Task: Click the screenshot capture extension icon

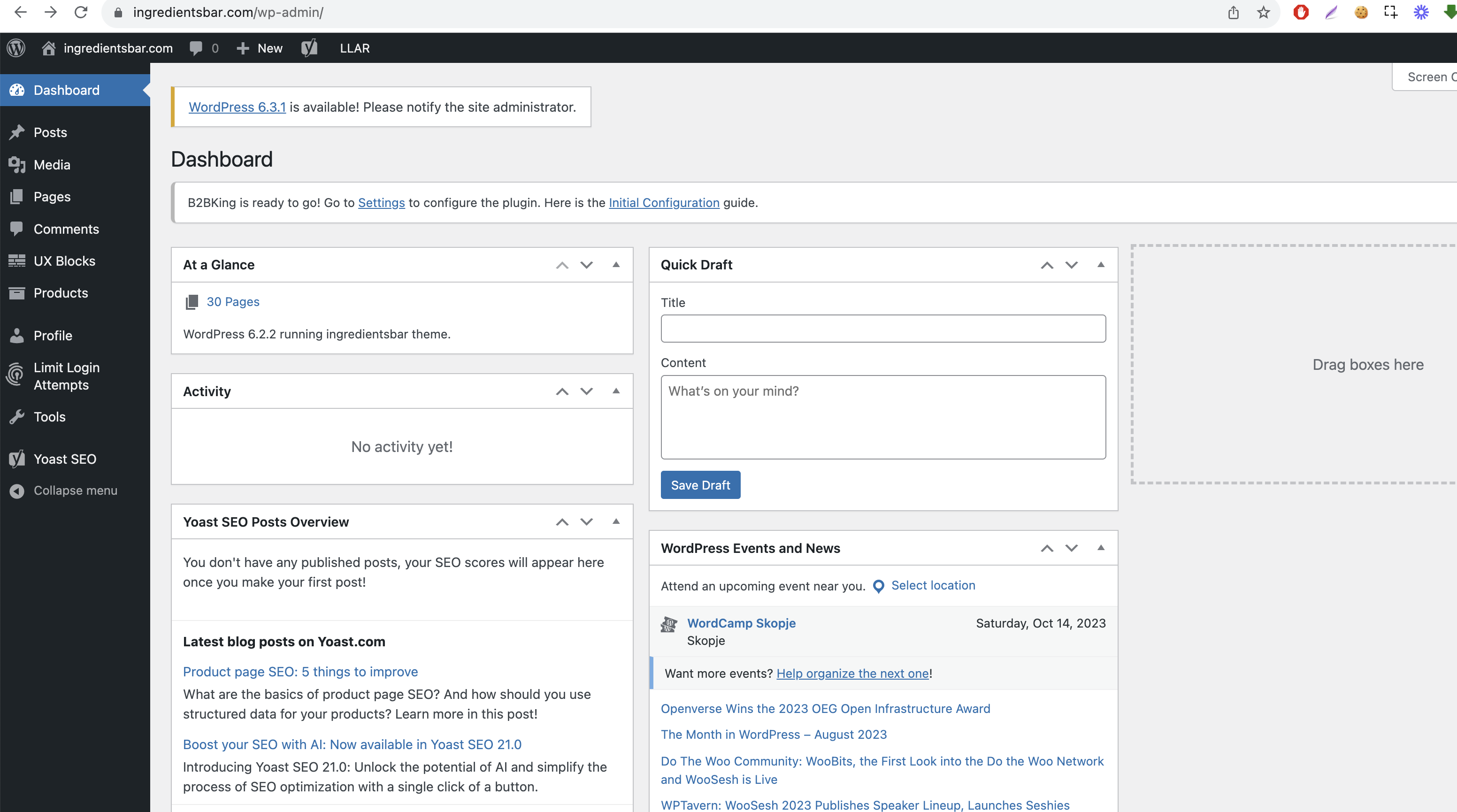Action: (1391, 12)
